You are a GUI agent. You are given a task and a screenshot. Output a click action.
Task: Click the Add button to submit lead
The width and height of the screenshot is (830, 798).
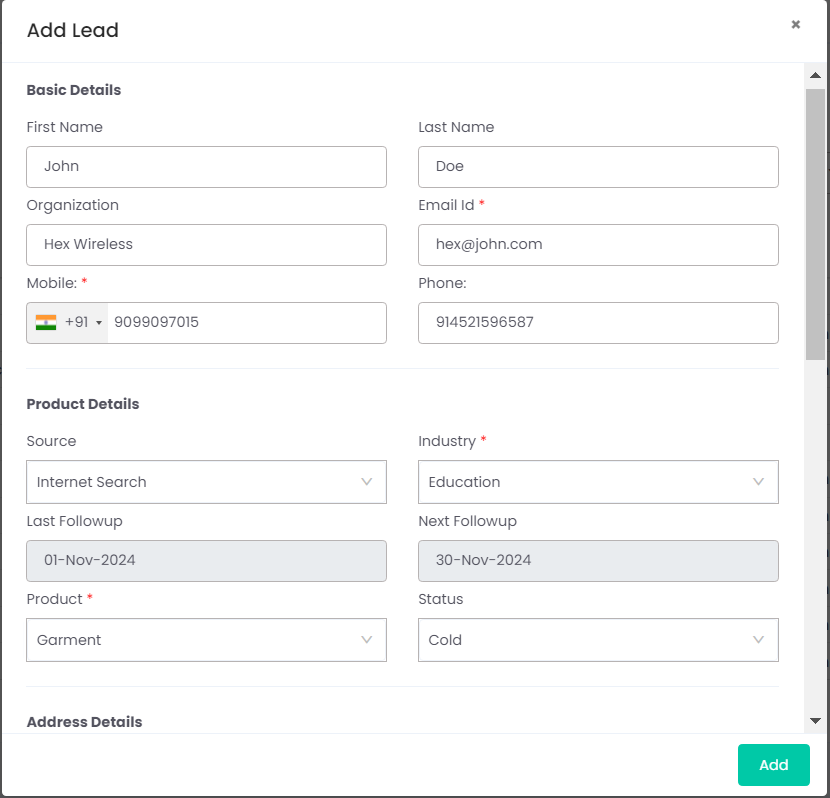tap(773, 764)
